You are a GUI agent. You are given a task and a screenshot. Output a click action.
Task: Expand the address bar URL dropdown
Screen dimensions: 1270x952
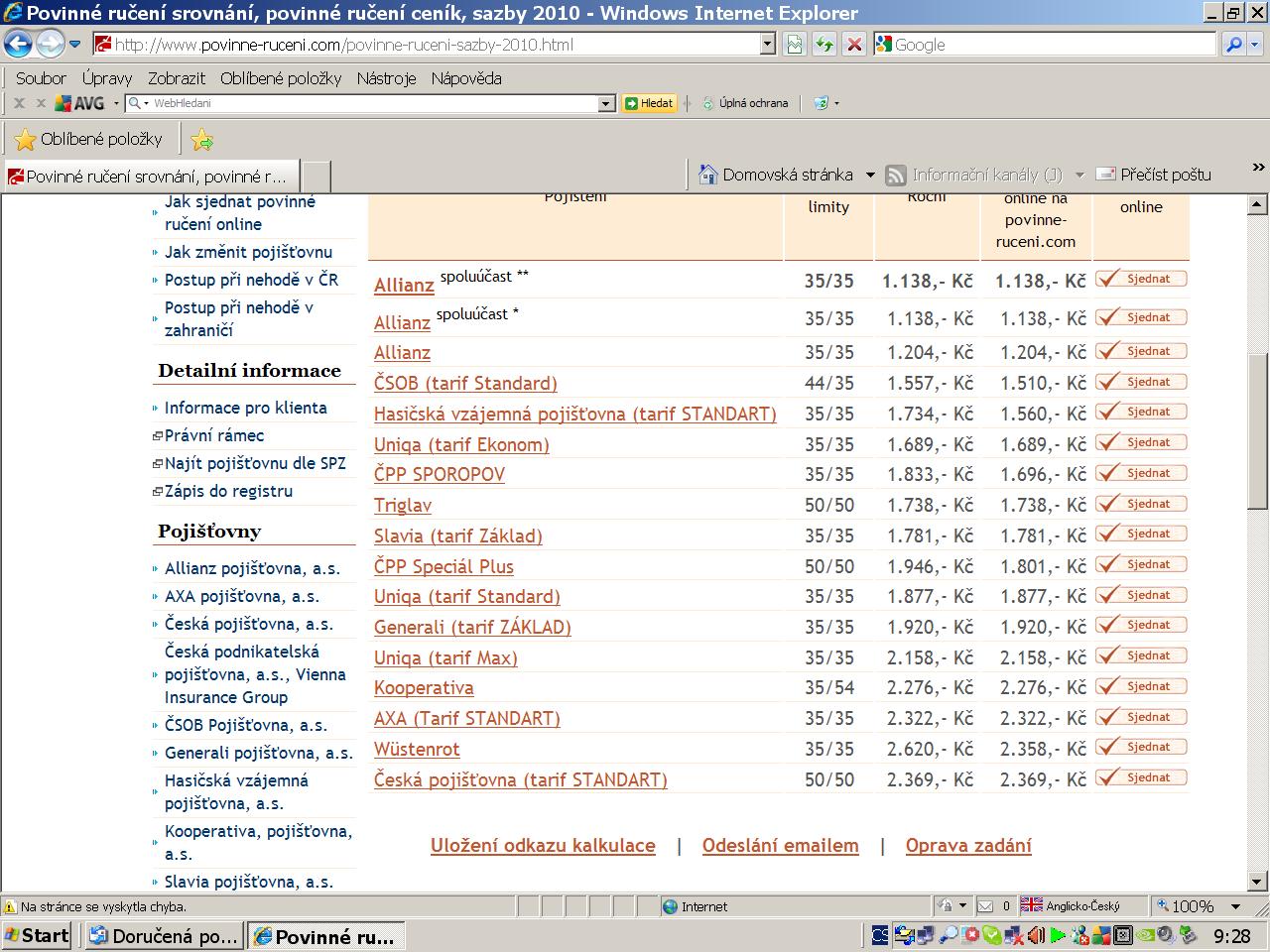[768, 45]
